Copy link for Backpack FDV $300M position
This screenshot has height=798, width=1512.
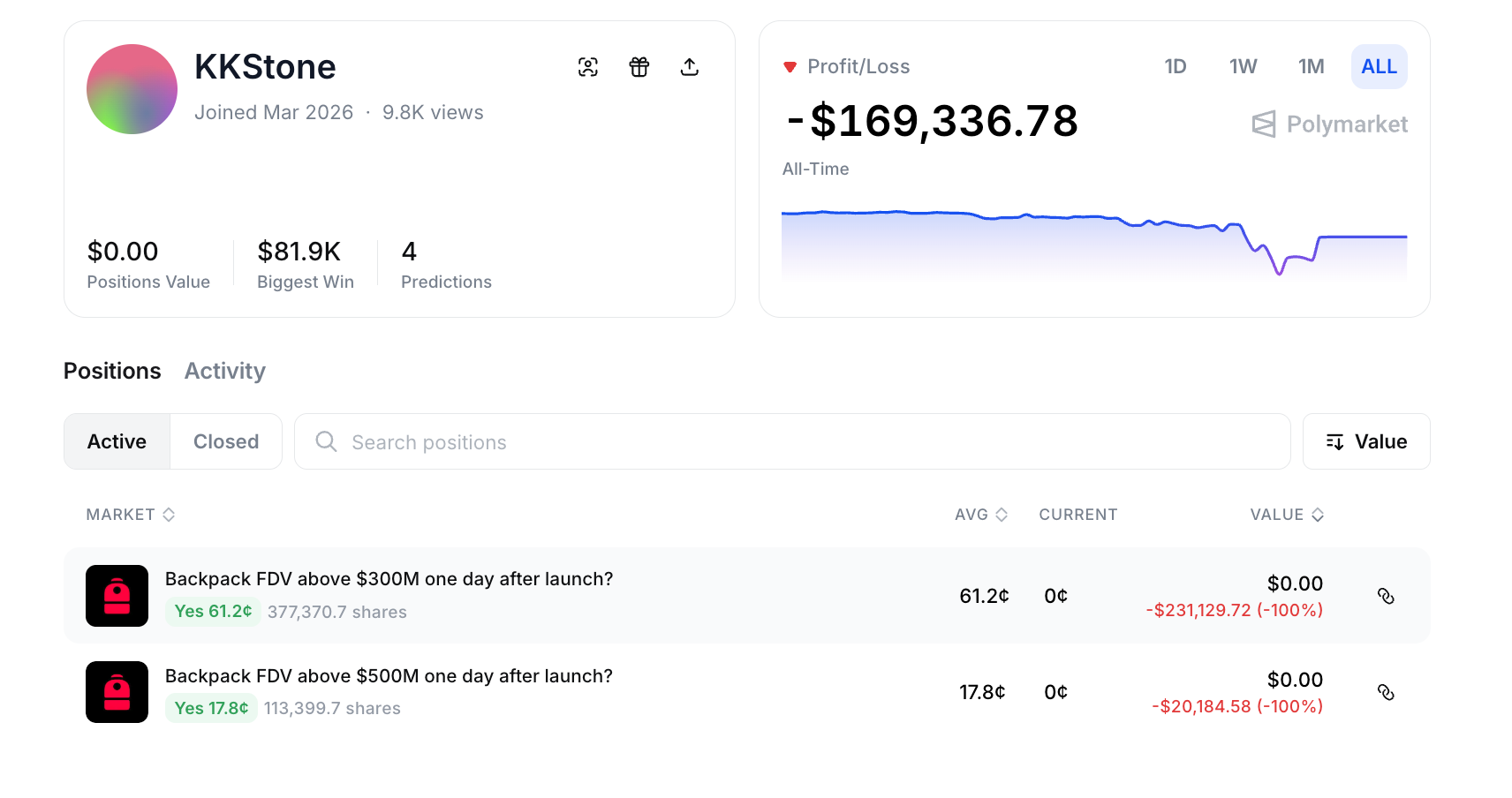pyautogui.click(x=1386, y=596)
